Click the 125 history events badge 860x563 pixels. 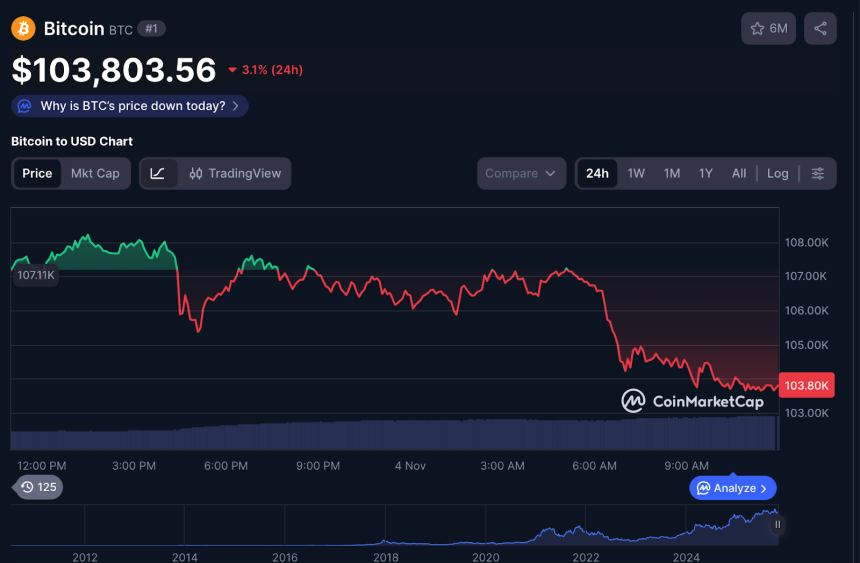click(38, 487)
